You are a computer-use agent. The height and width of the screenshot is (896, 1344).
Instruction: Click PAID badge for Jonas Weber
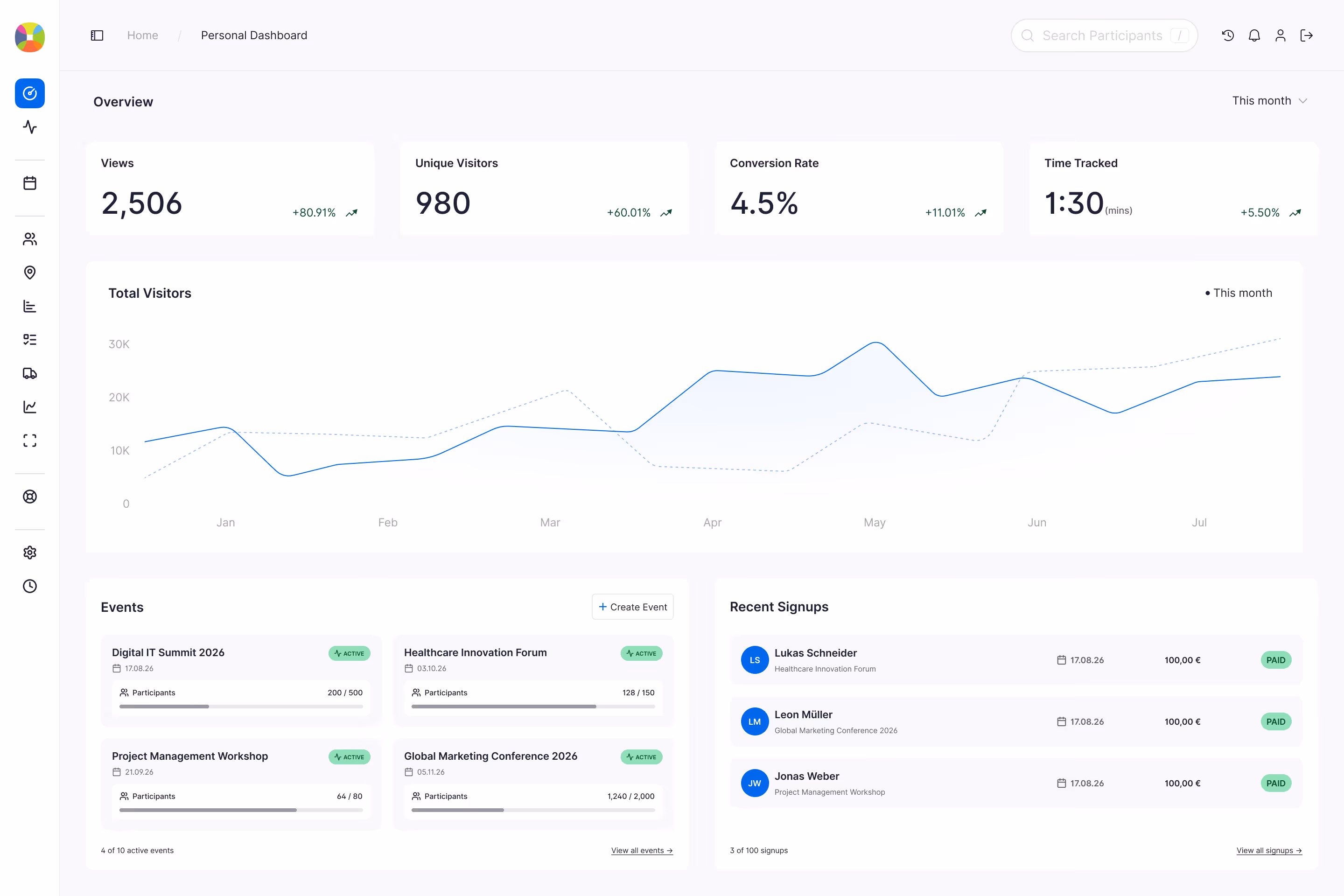pyautogui.click(x=1275, y=784)
